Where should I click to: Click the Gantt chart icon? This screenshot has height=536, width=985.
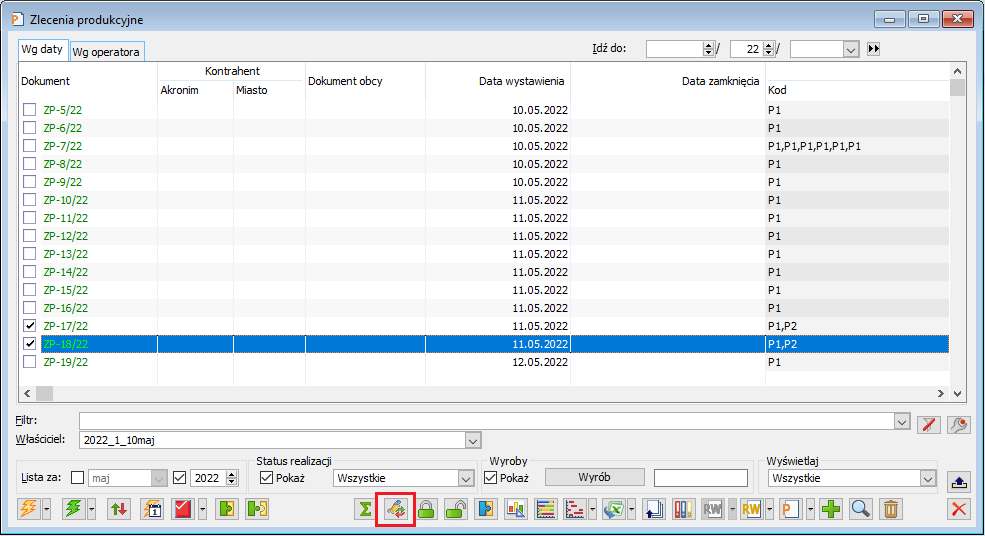(x=574, y=508)
